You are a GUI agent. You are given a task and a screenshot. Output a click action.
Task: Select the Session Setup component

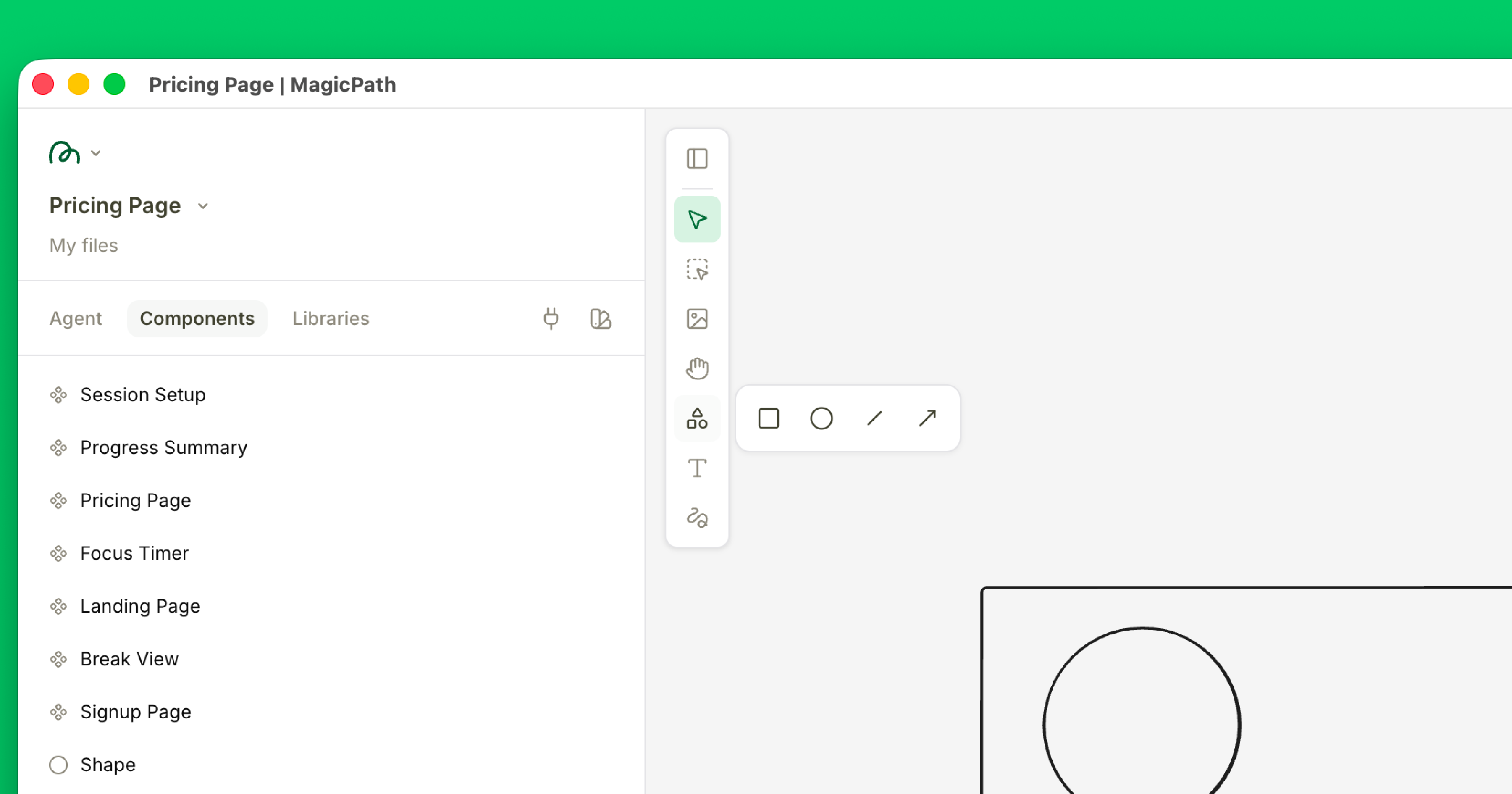point(332,394)
